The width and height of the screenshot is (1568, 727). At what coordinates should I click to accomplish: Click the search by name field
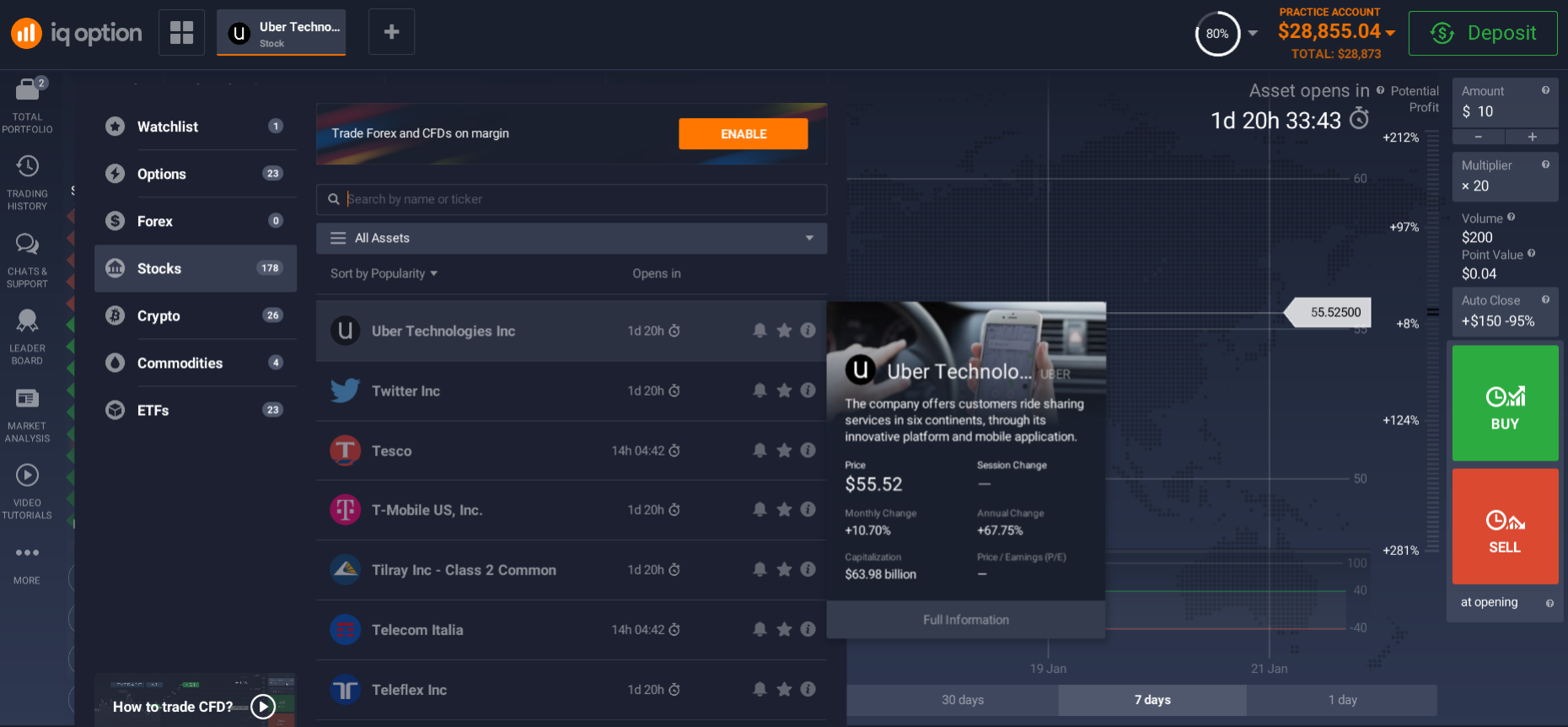pyautogui.click(x=582, y=199)
